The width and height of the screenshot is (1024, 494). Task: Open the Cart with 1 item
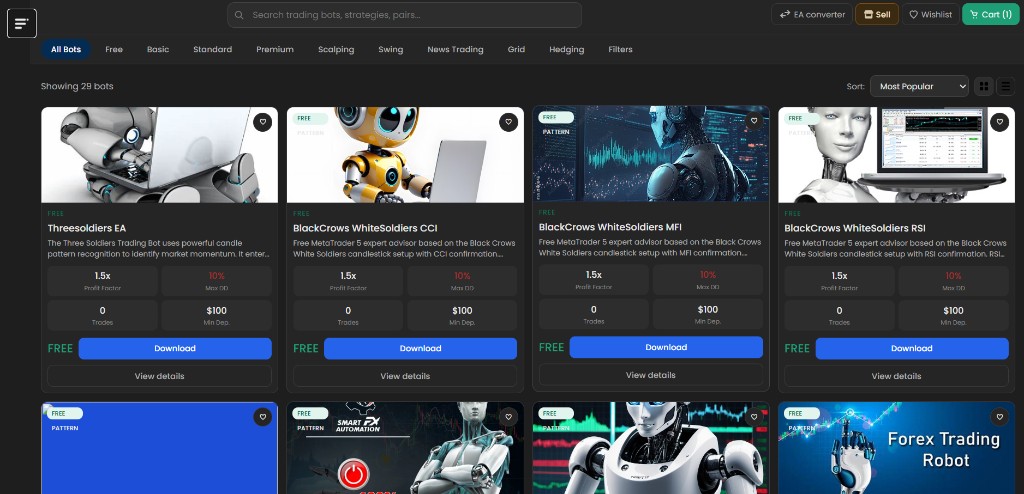pyautogui.click(x=991, y=14)
